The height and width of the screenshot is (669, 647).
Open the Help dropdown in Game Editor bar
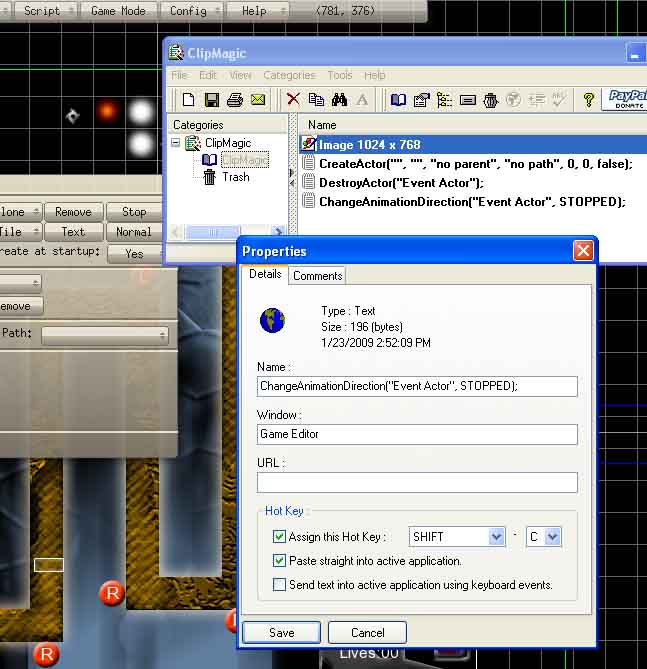tap(257, 11)
